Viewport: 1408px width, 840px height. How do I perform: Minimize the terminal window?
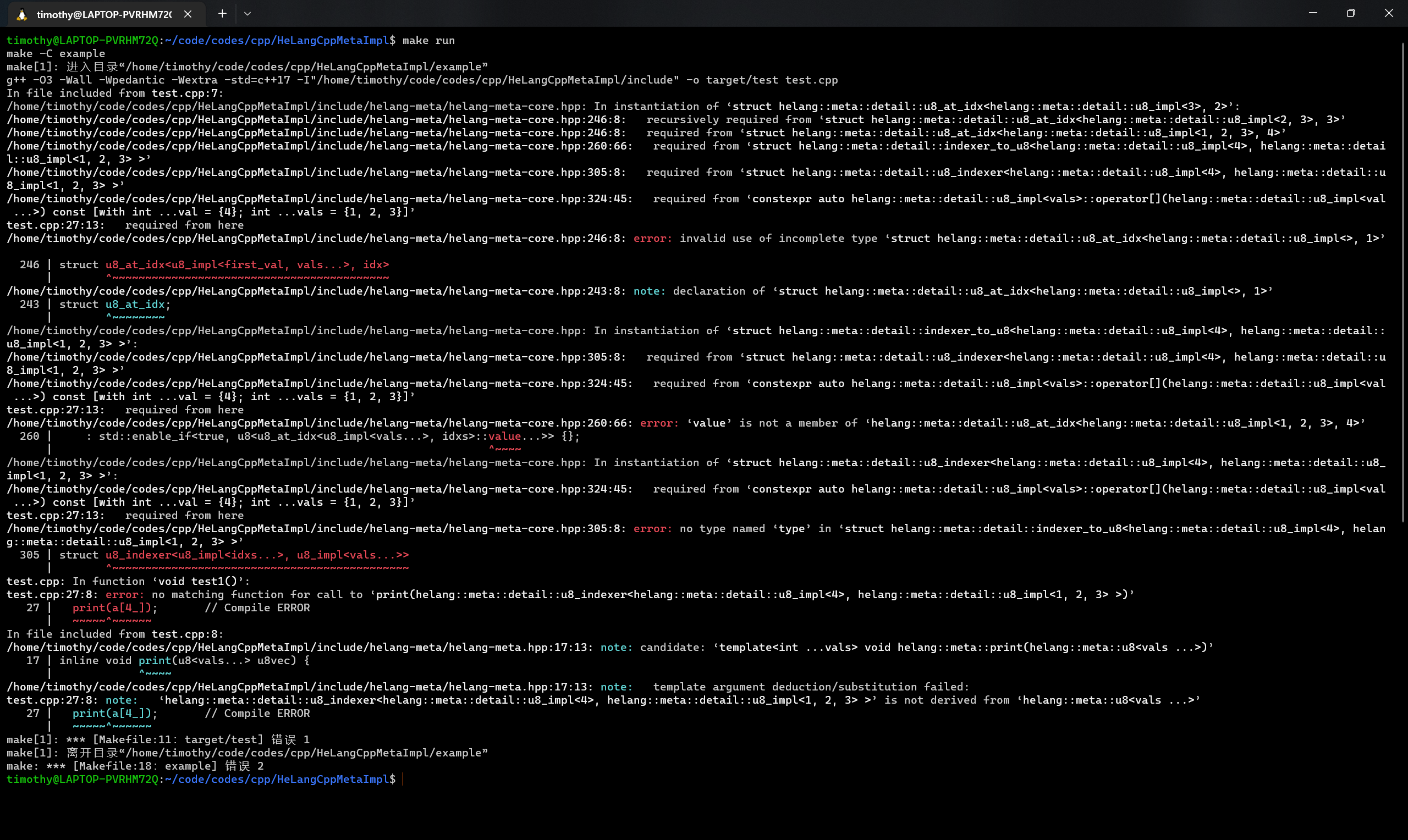tap(1313, 13)
